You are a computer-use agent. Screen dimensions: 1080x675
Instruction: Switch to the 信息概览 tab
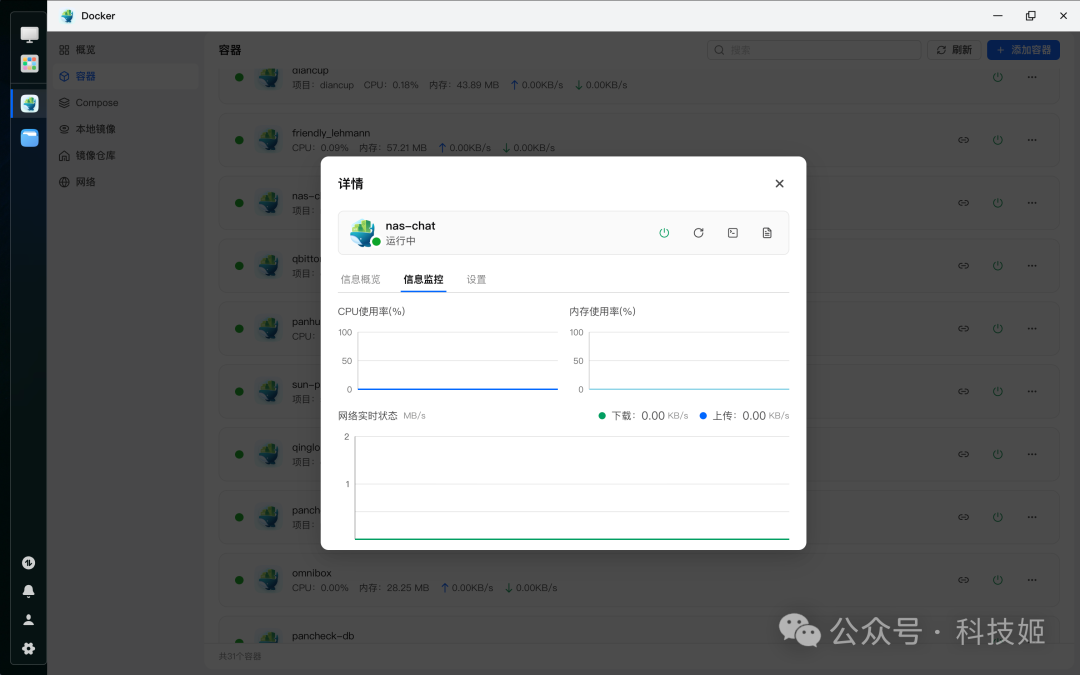360,280
